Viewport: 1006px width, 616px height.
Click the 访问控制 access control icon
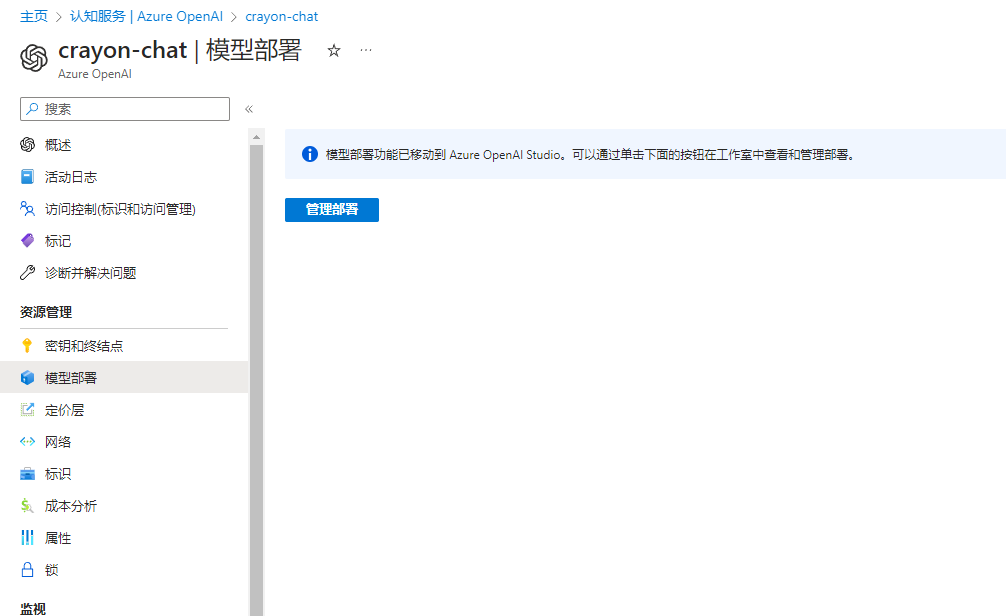coord(28,209)
